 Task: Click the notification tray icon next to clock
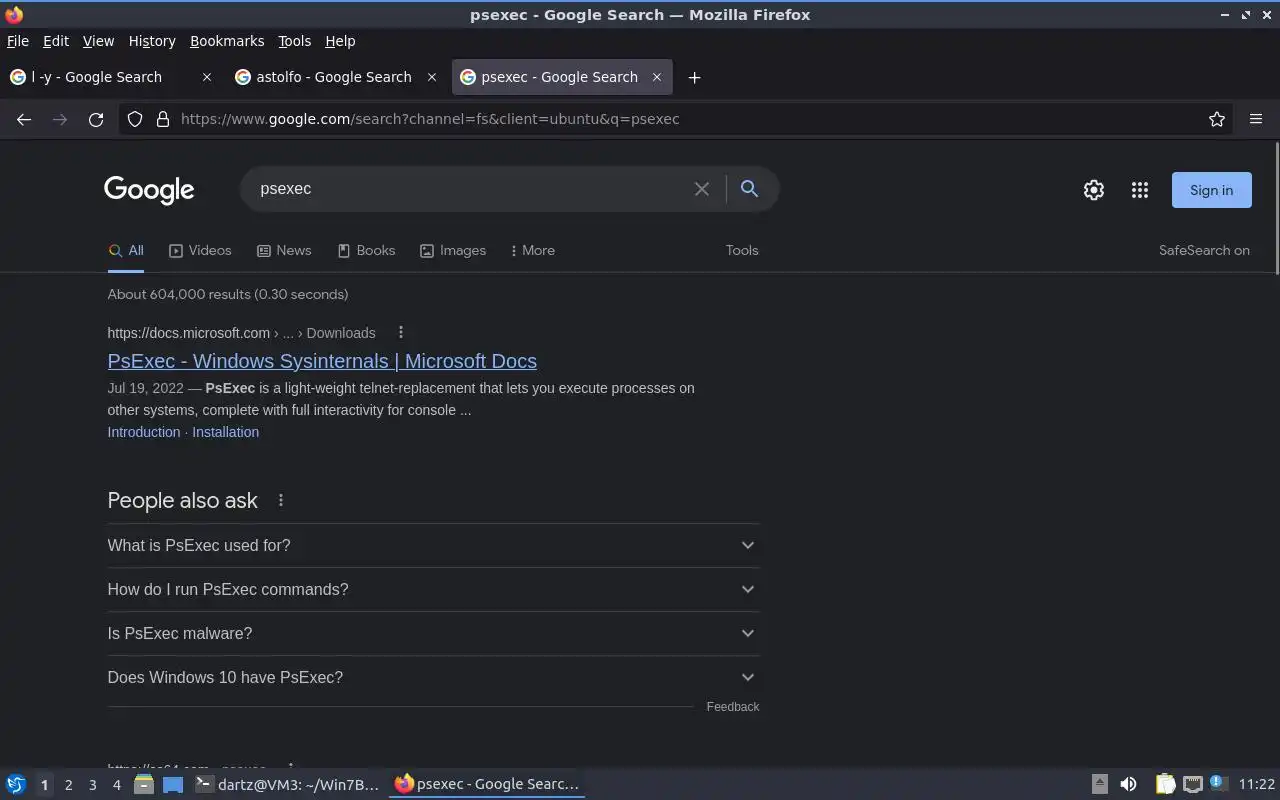pyautogui.click(x=1218, y=783)
